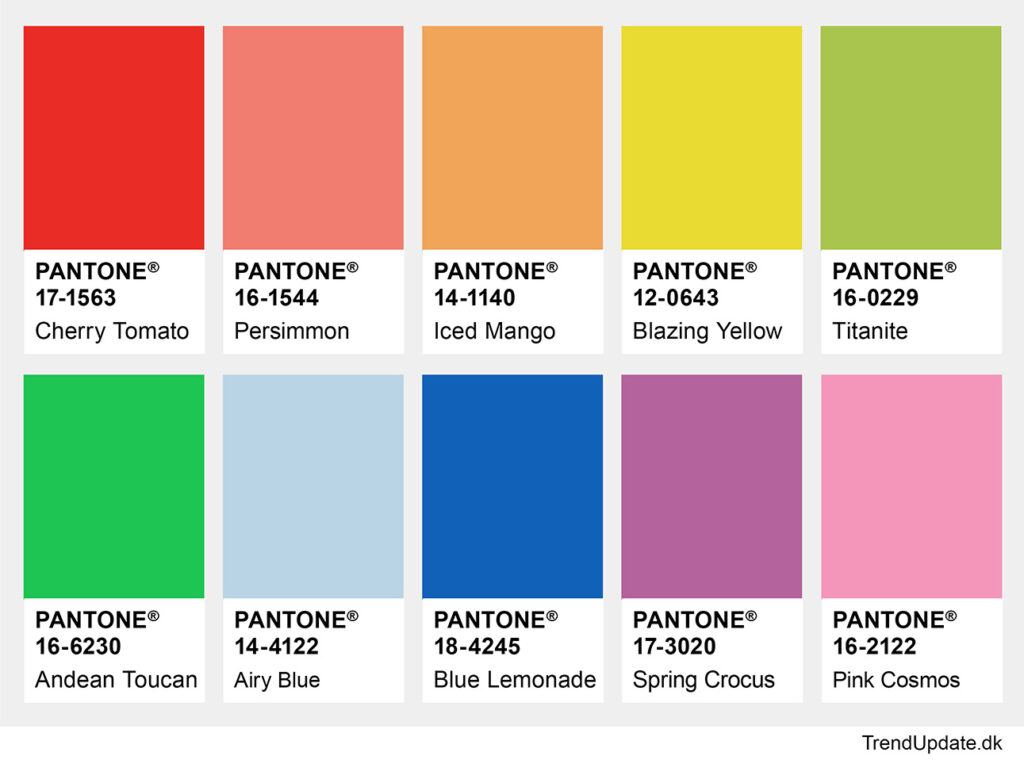Select the Persimmon coral color swatch

coord(313,138)
